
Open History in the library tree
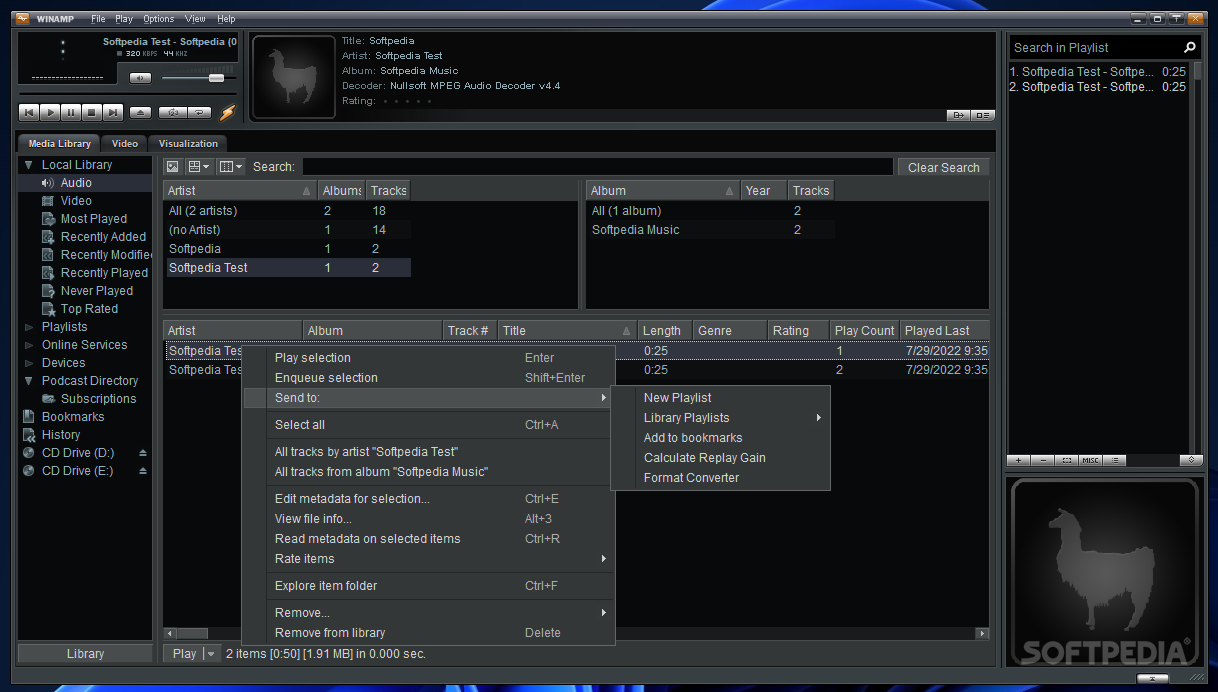click(x=61, y=435)
